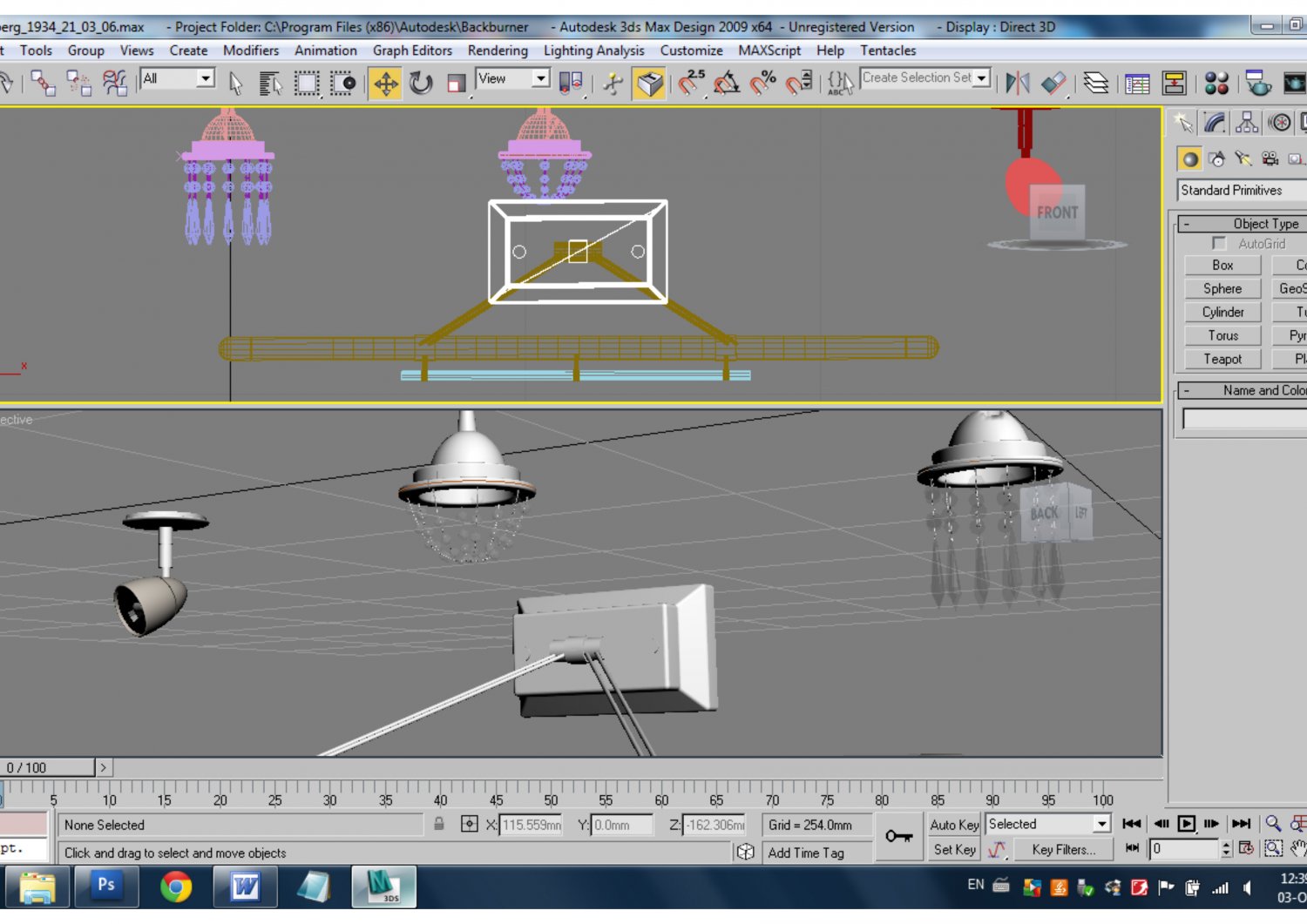Open the Rendering menu
The width and height of the screenshot is (1307, 924).
coord(498,51)
